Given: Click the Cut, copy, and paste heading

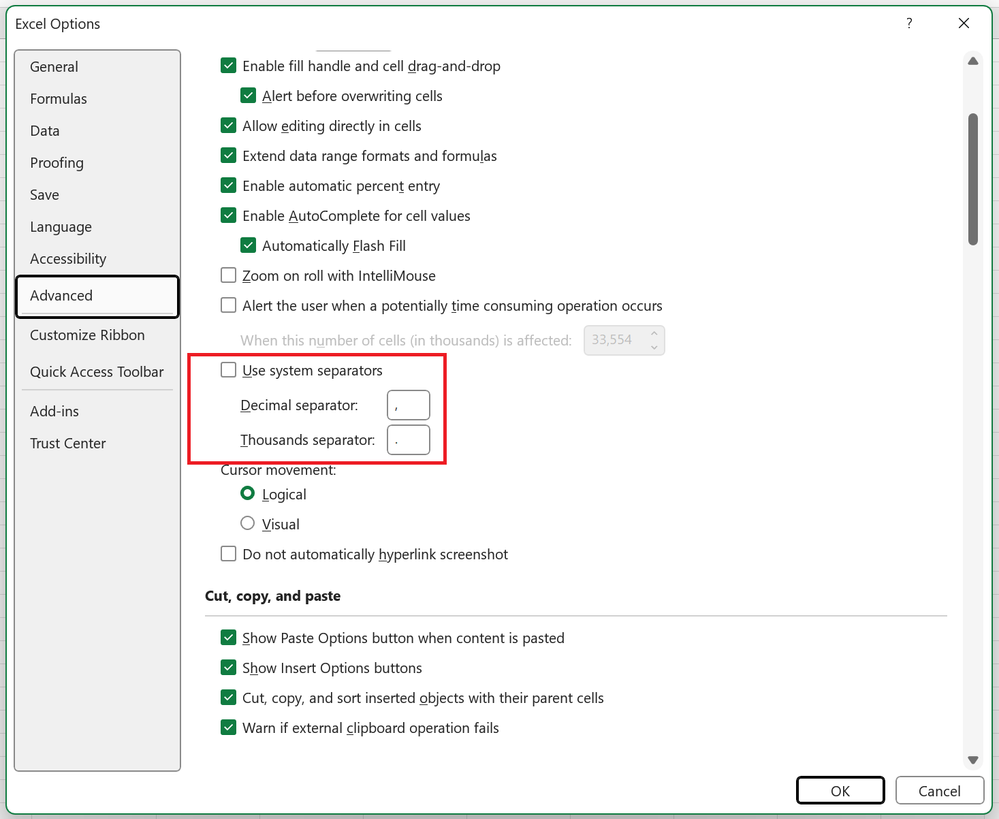Looking at the screenshot, I should [273, 596].
